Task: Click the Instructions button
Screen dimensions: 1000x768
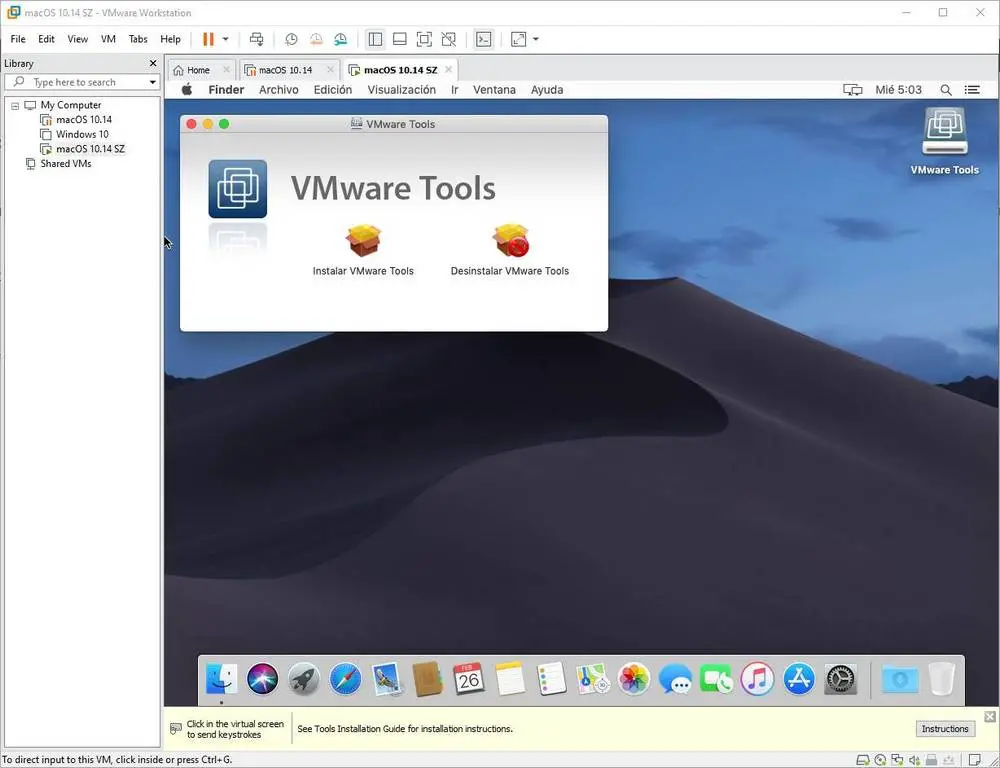Action: coord(945,728)
